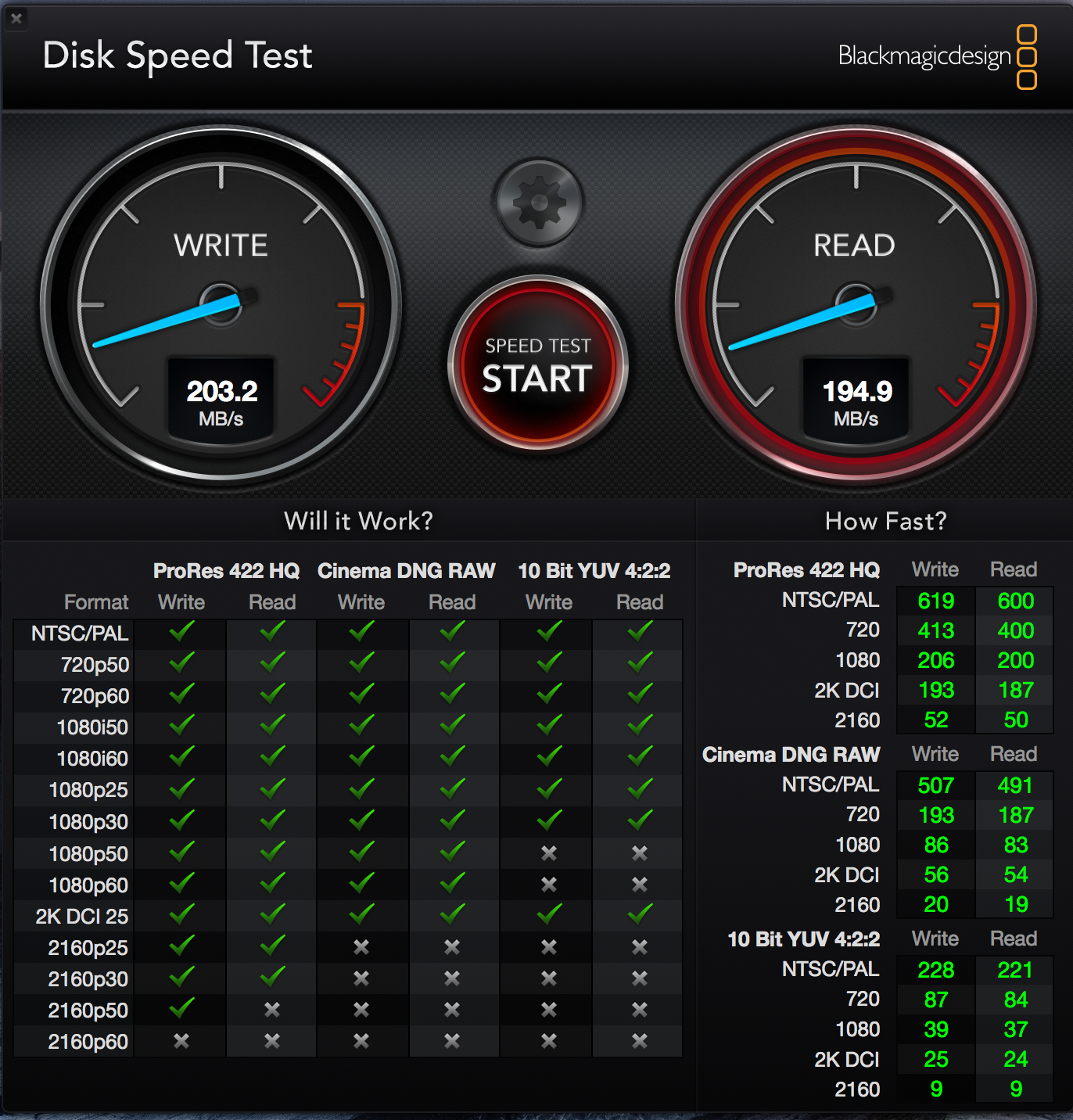
Task: Click the READ gauge needle dial
Action: (856, 304)
